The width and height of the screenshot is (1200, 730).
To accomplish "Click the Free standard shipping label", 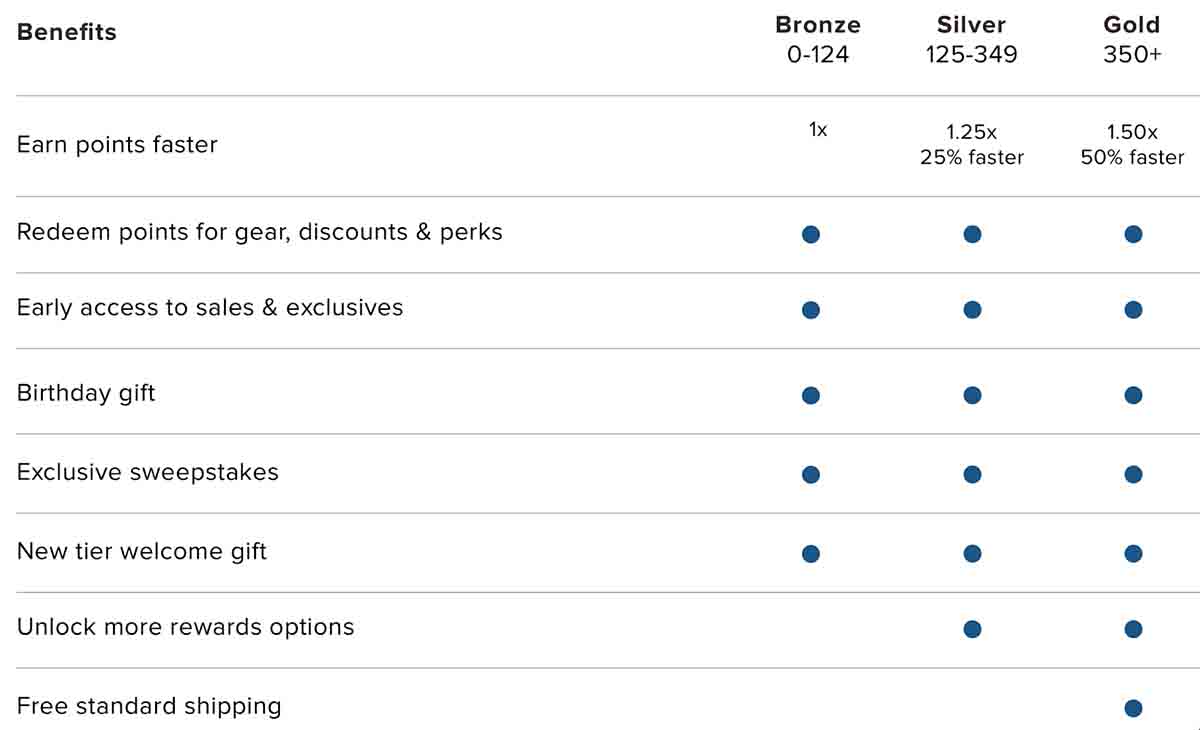I will (x=149, y=706).
